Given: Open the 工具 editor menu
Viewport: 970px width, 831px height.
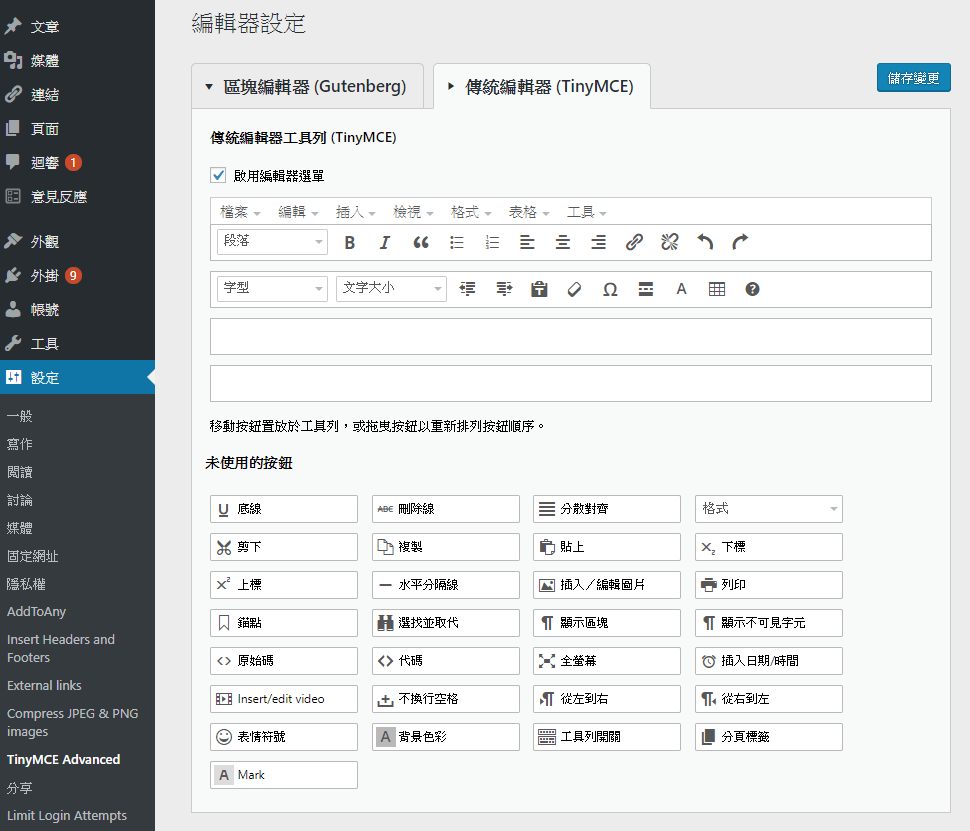Looking at the screenshot, I should coord(586,212).
